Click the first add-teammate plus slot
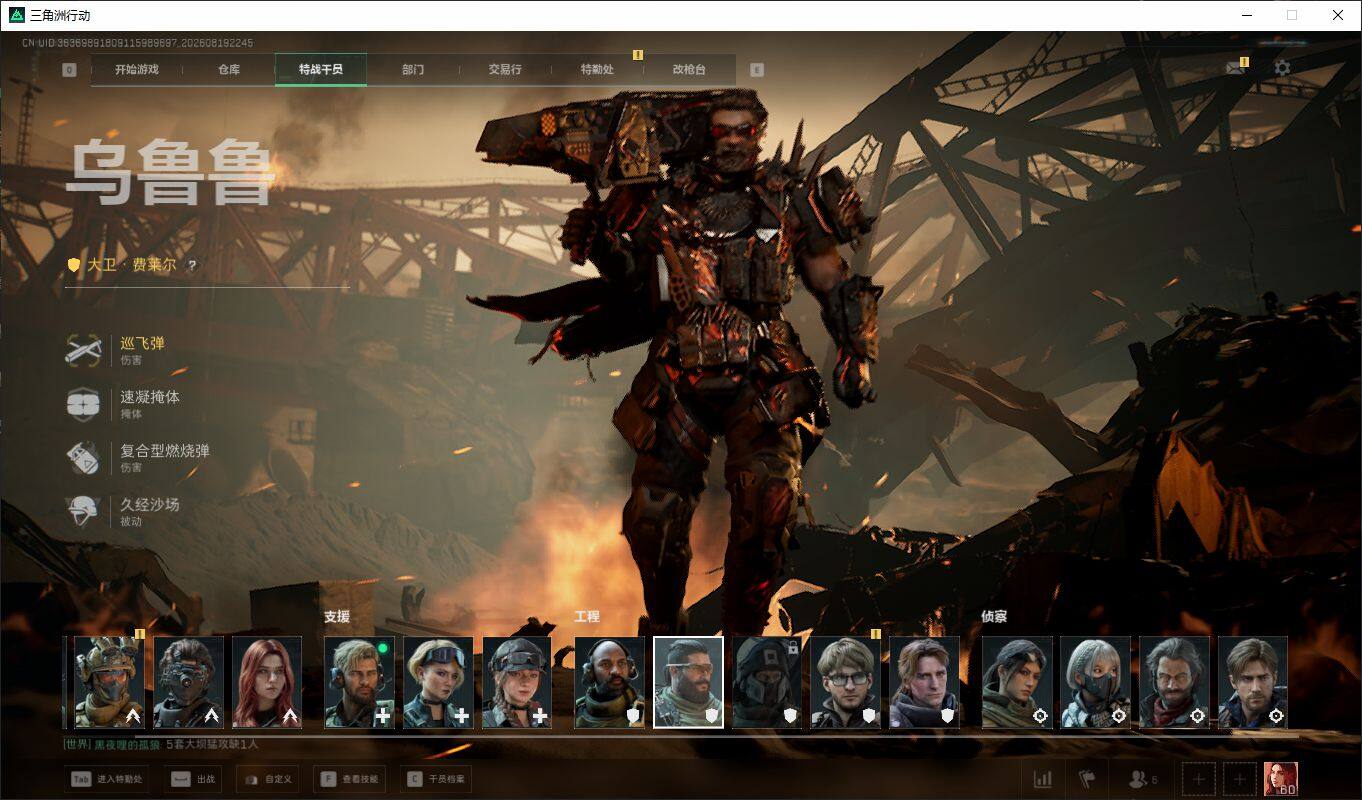1362x800 pixels. pyautogui.click(x=1199, y=779)
